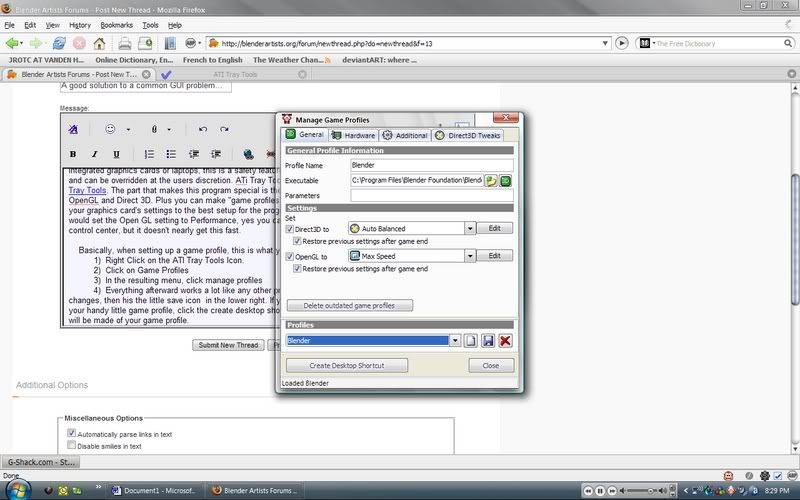Create a new profile with blank page icon
Viewport: 800px width, 500px height.
click(471, 341)
